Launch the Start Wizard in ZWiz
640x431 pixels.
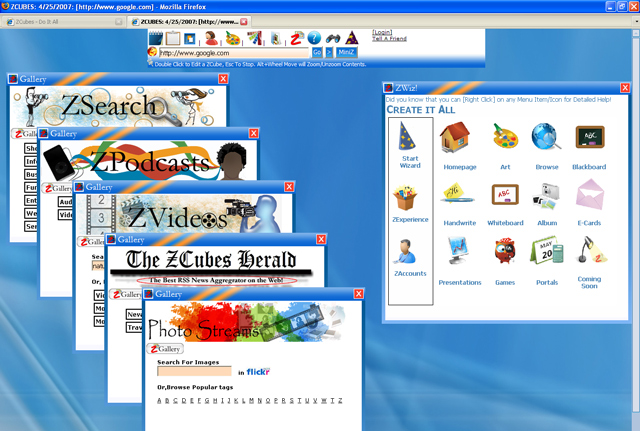(410, 145)
